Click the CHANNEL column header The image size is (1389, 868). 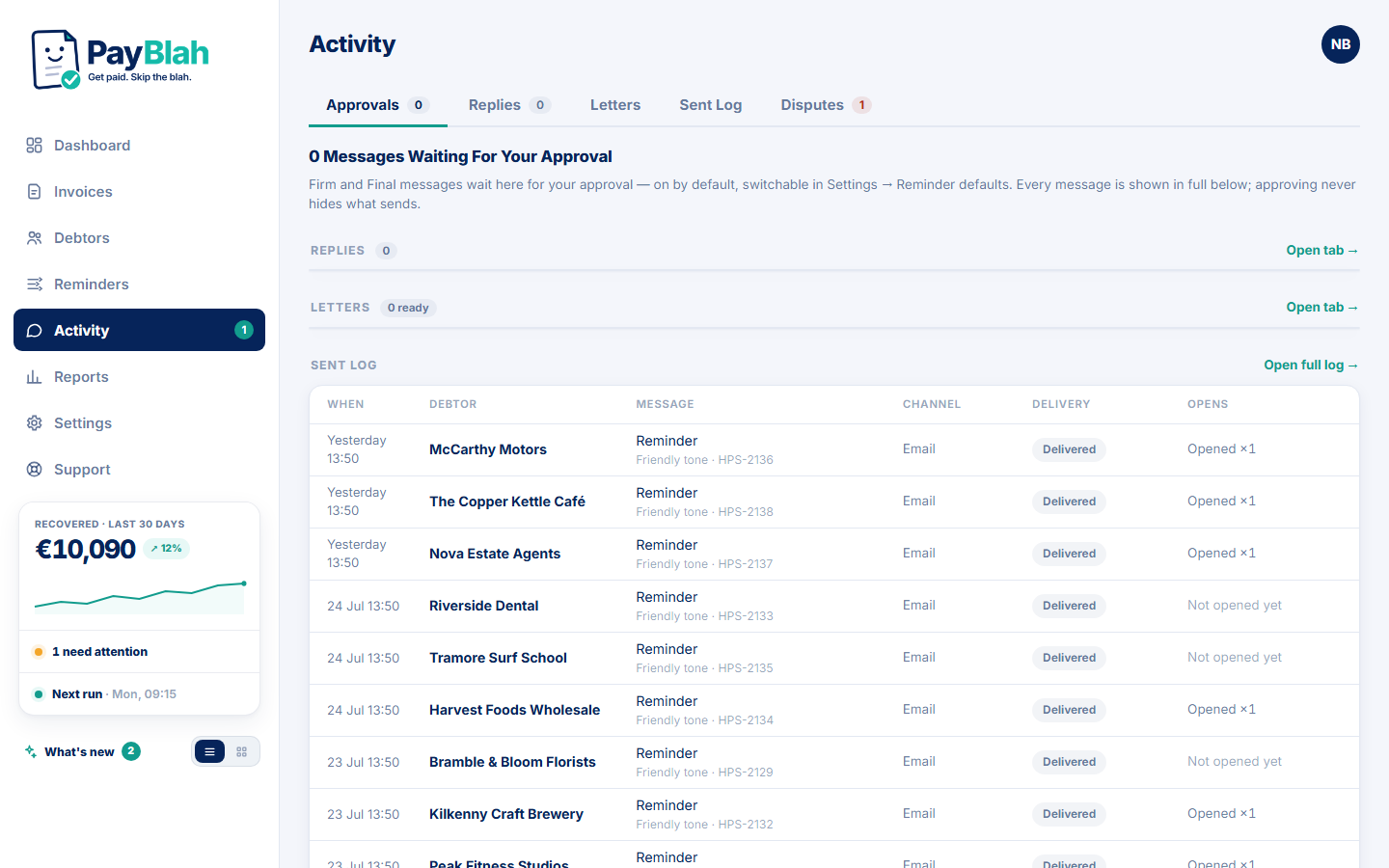[932, 404]
